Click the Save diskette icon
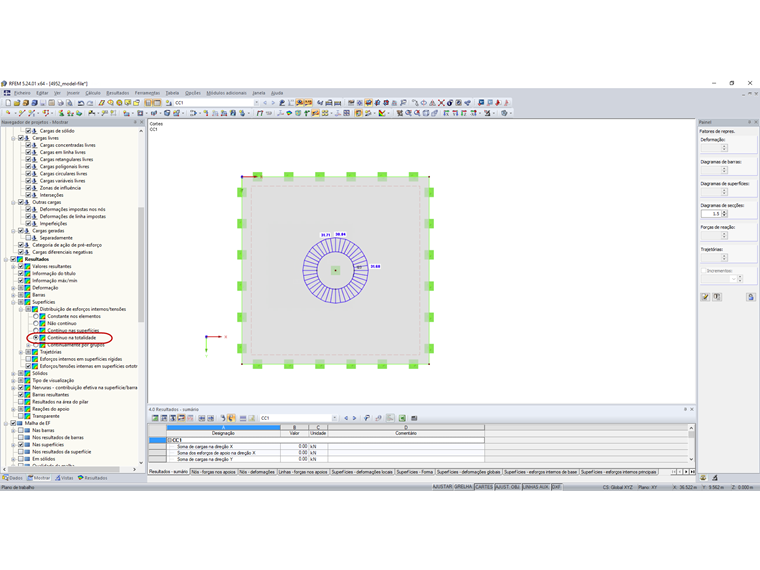Image resolution: width=760 pixels, height=570 pixels. [43, 103]
